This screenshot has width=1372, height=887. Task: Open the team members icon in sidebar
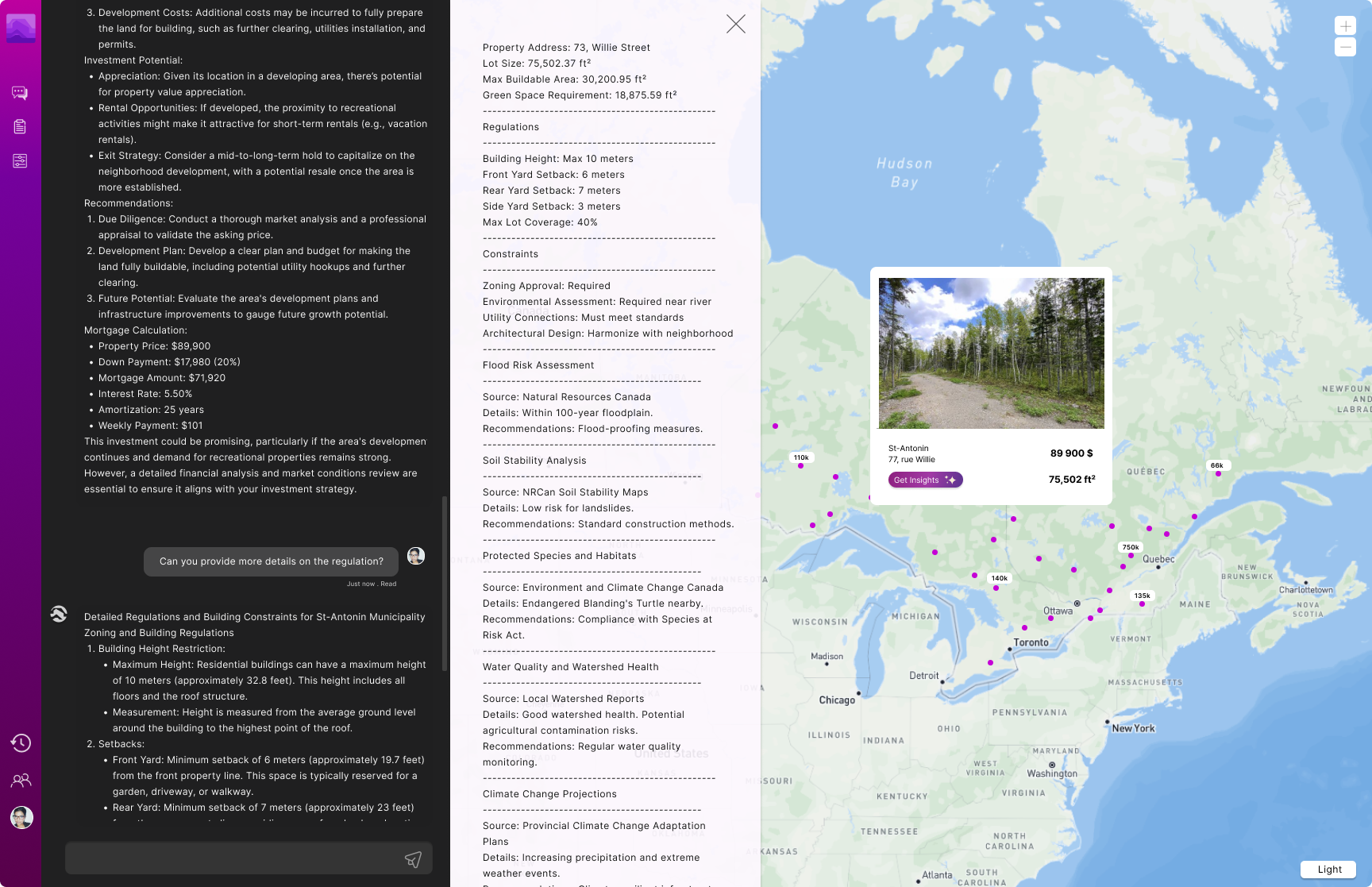tap(21, 781)
